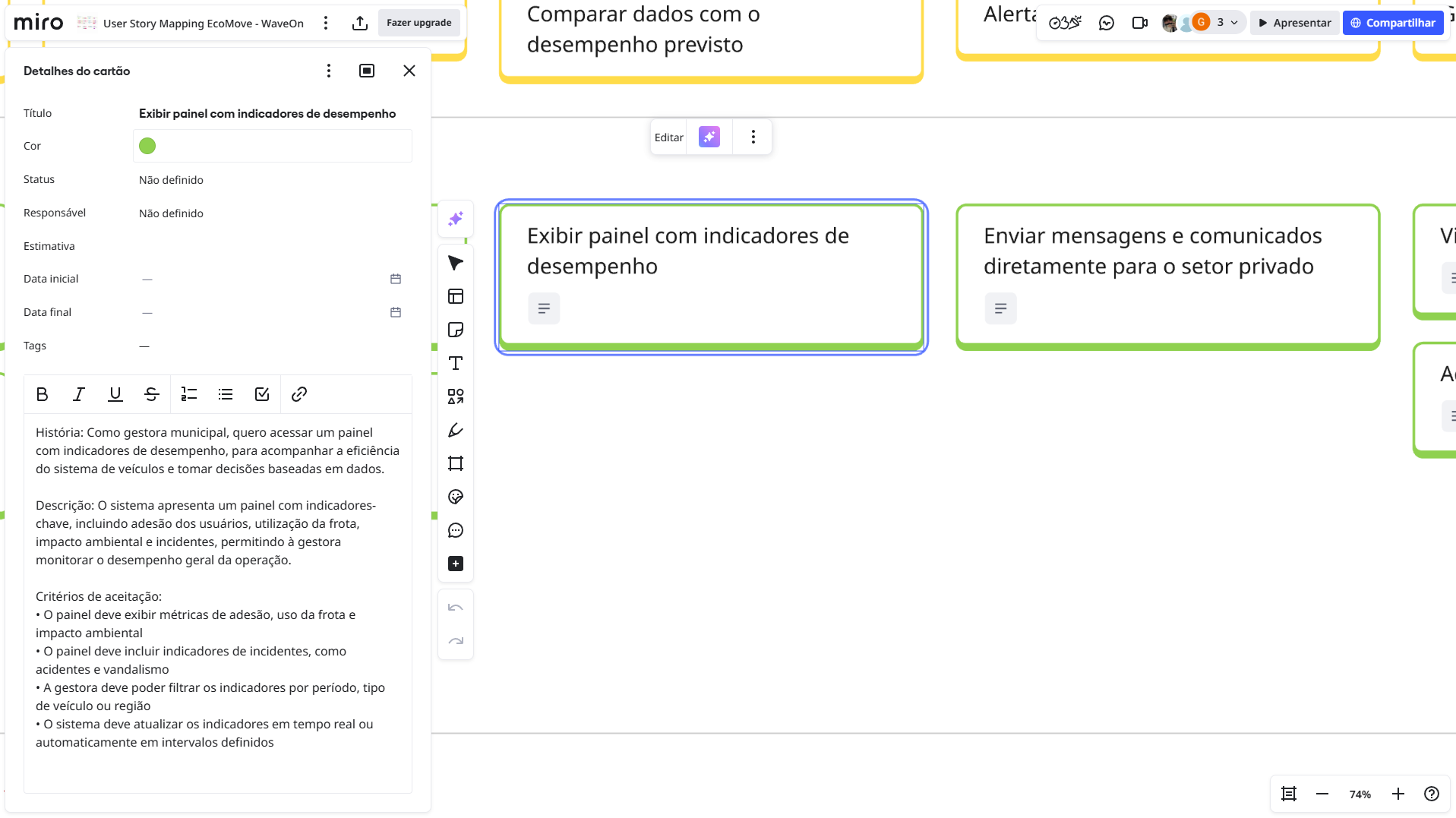
Task: Click the Fazer upgrade button
Action: [x=418, y=23]
